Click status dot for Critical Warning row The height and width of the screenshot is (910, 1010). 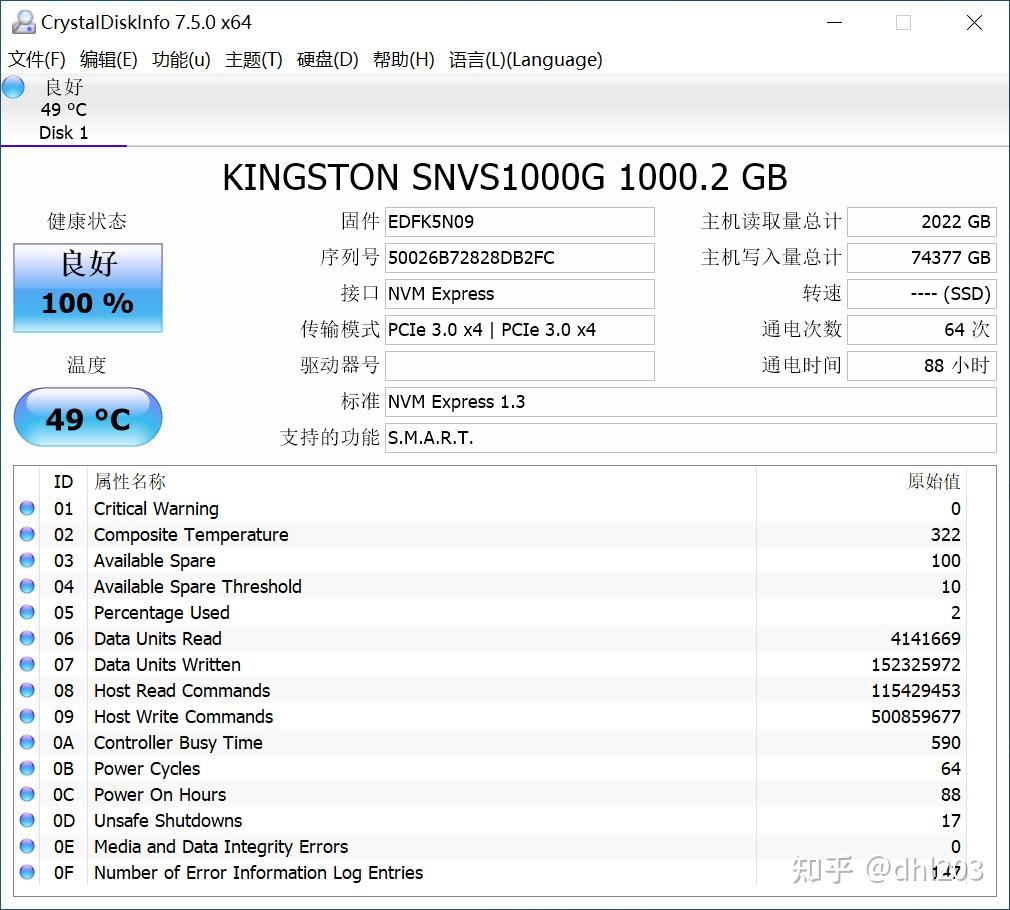(27, 508)
